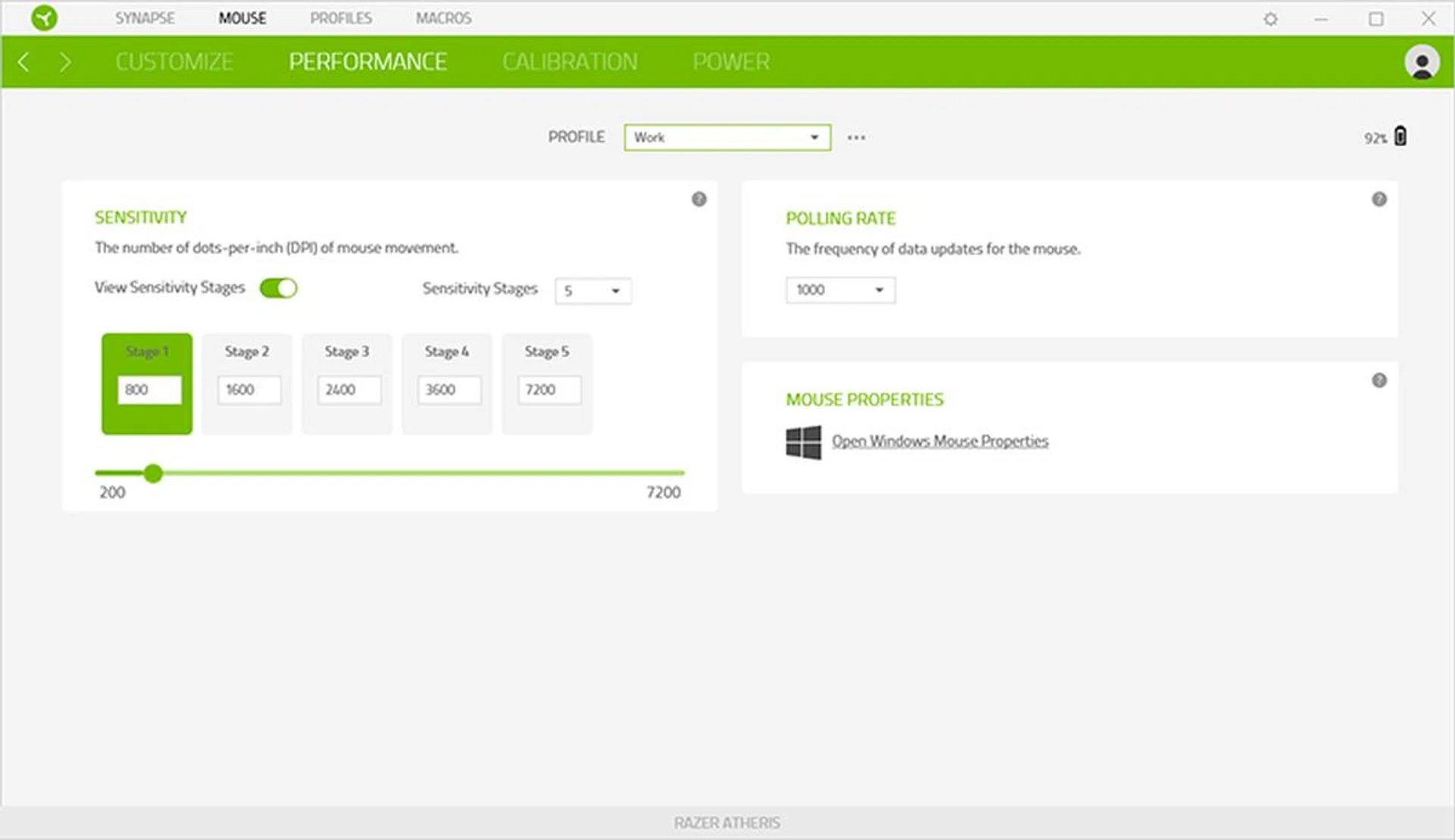This screenshot has width=1455, height=840.
Task: Click the user account avatar icon
Action: [1422, 62]
